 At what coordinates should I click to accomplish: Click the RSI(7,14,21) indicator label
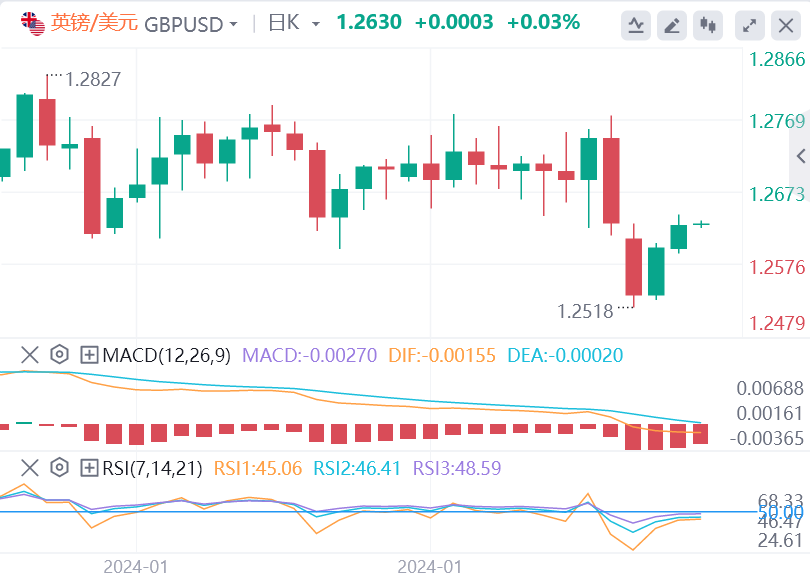pos(152,468)
